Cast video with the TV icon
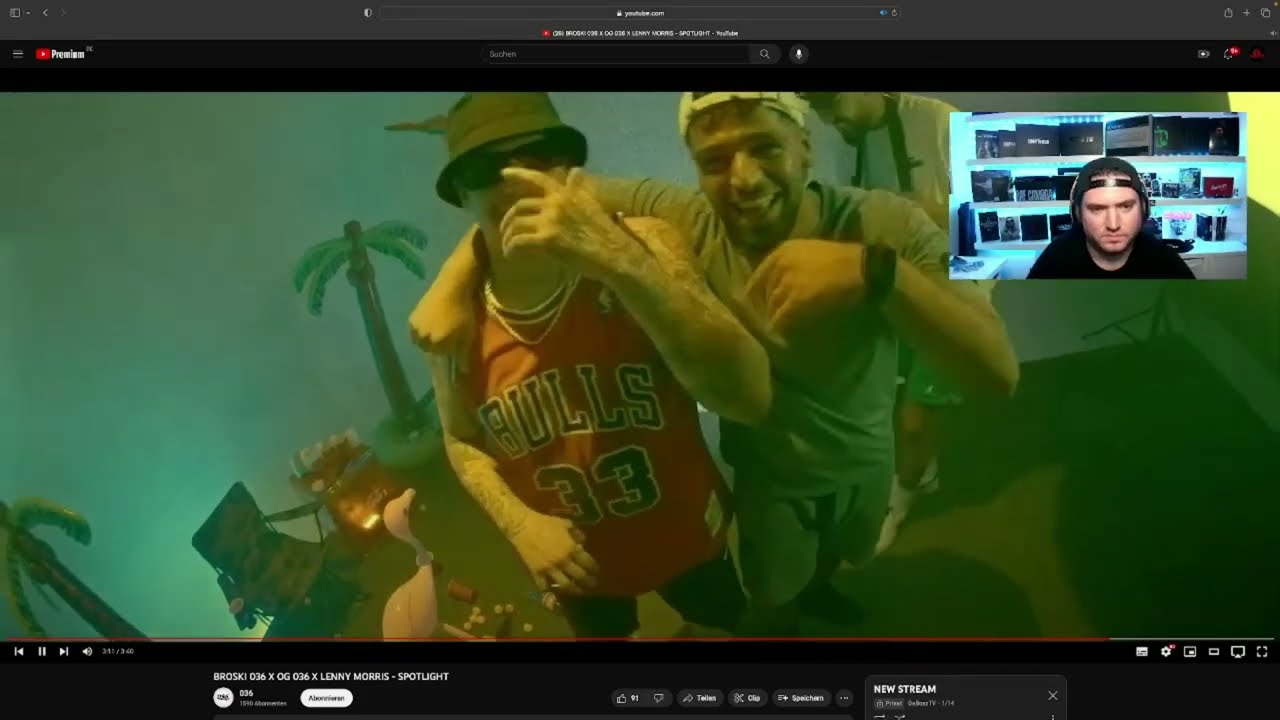 tap(1238, 651)
